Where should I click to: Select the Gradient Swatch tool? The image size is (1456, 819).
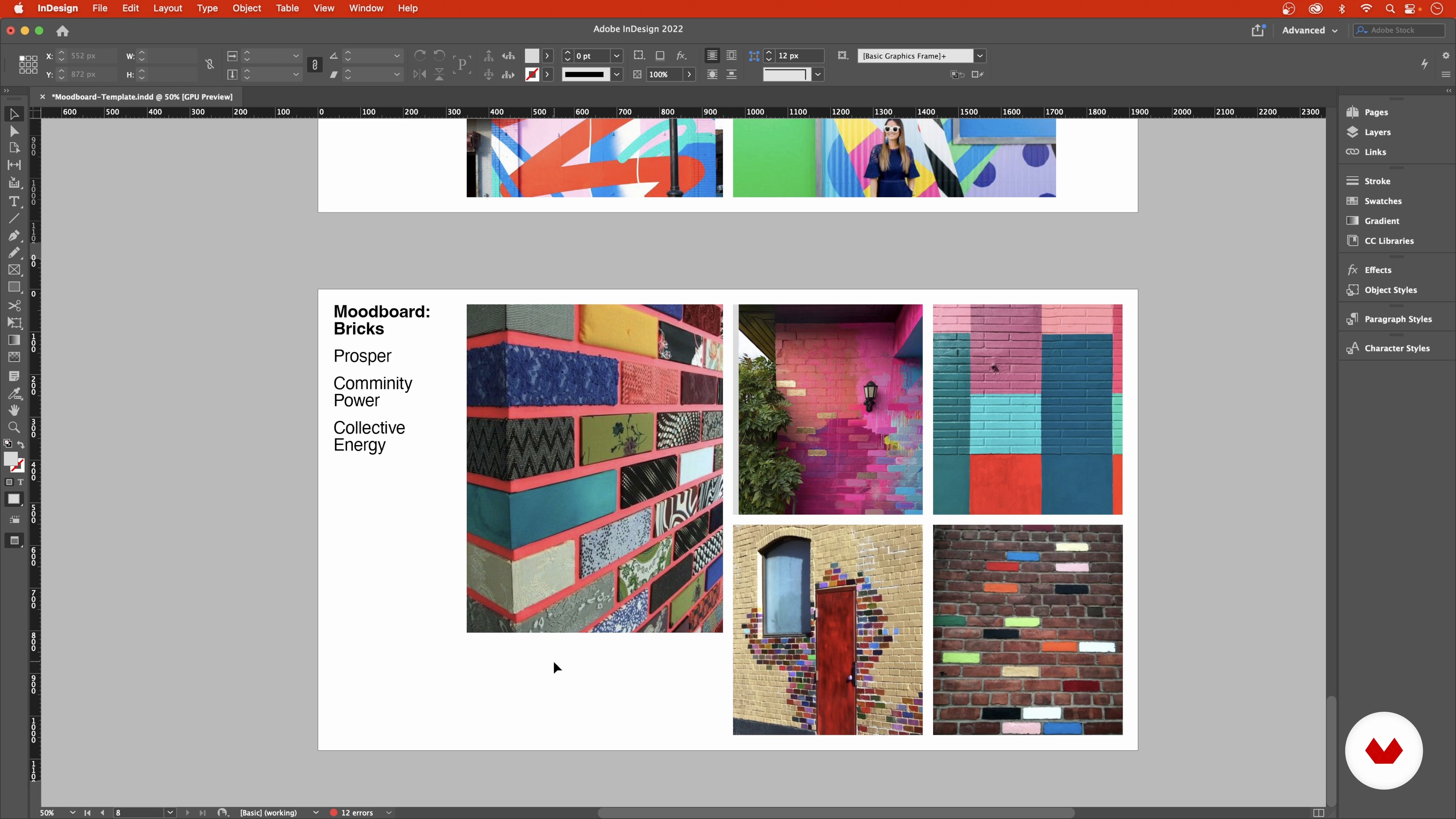(x=14, y=340)
